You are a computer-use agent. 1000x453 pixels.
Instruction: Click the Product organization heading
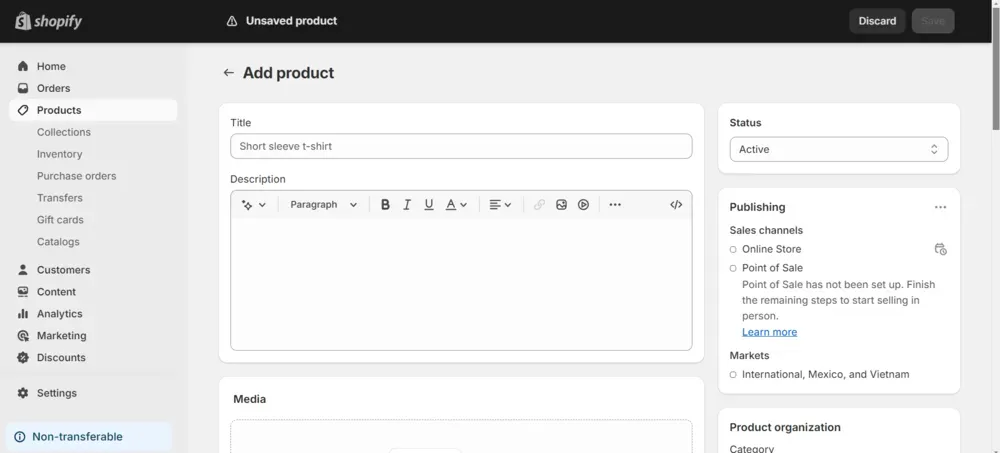pyautogui.click(x=785, y=427)
